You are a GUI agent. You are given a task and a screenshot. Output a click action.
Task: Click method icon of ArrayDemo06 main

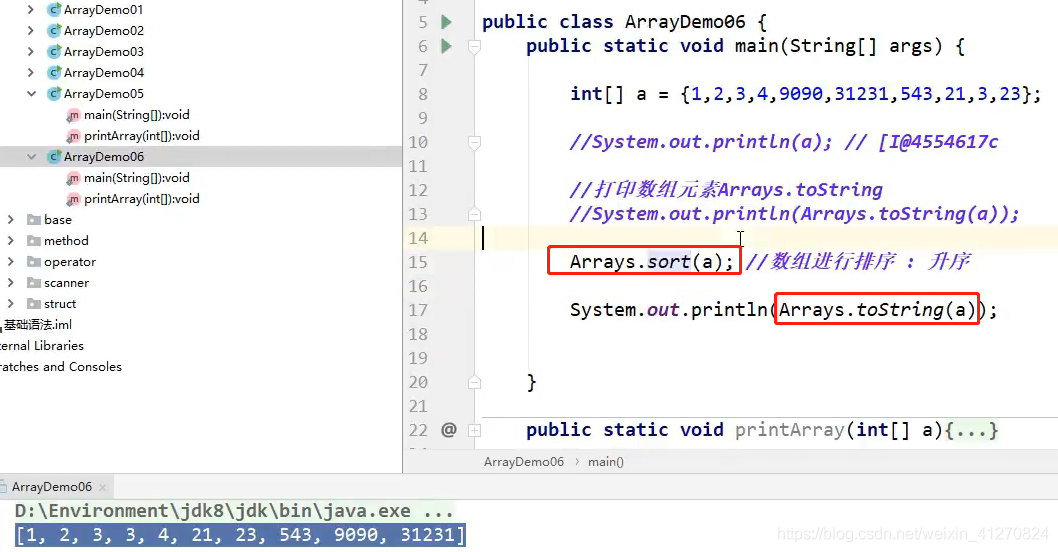click(74, 178)
